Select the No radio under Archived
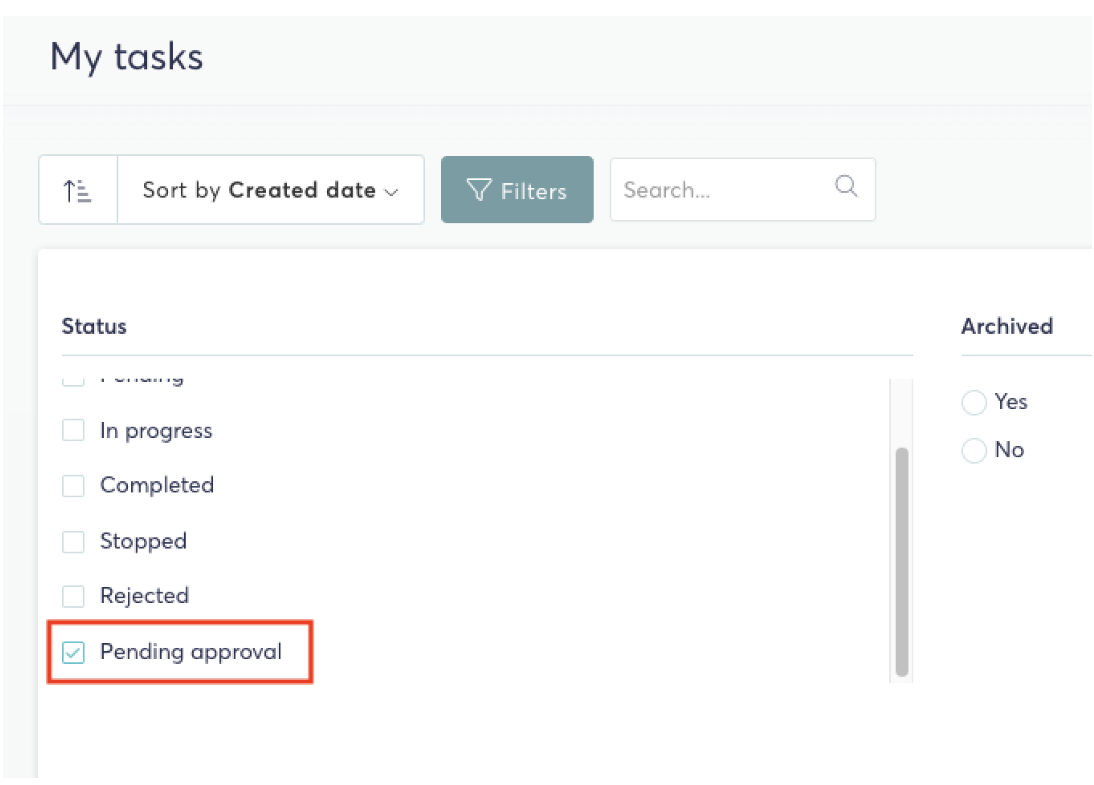 pyautogui.click(x=974, y=450)
